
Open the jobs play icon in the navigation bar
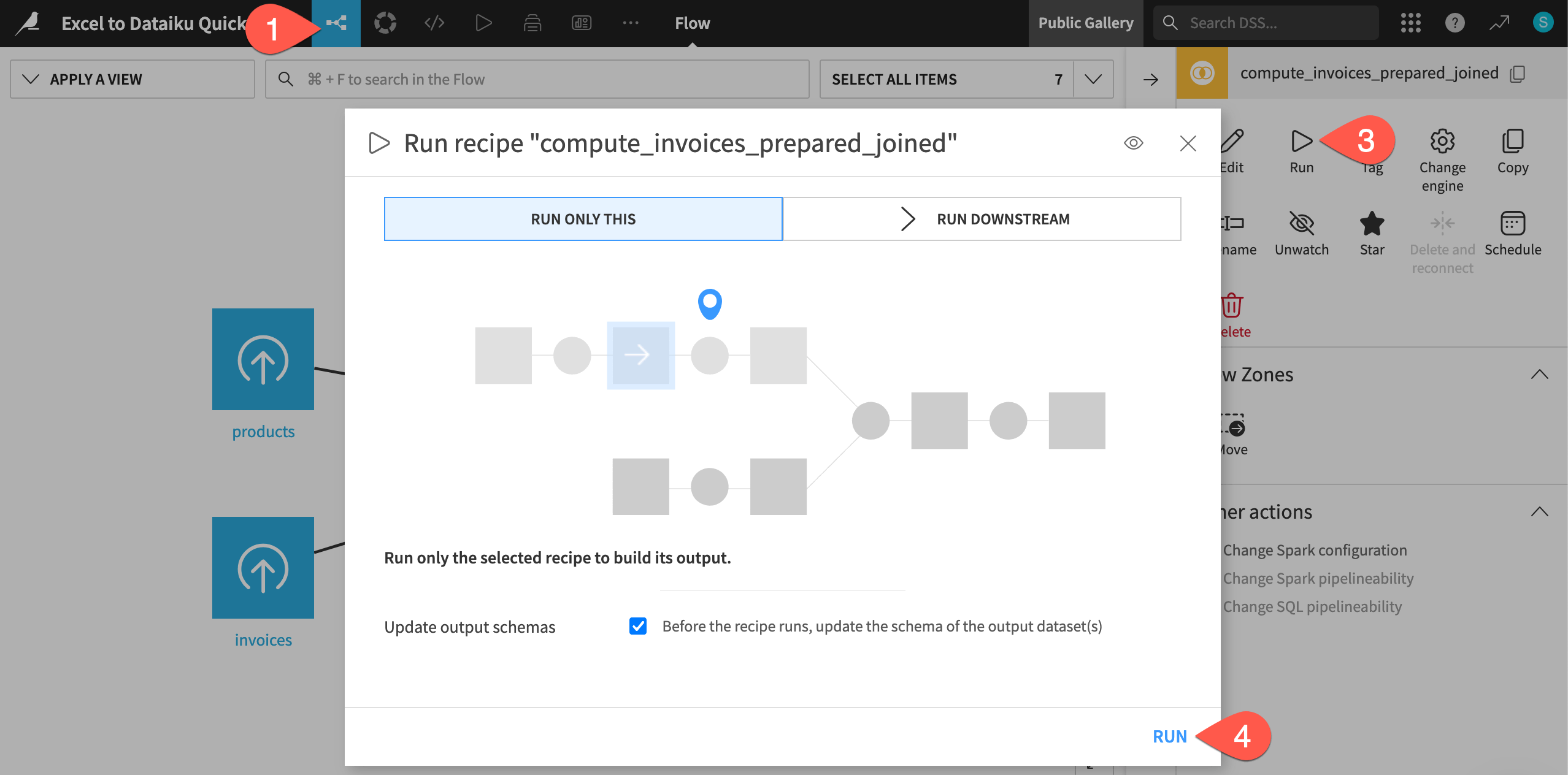483,23
